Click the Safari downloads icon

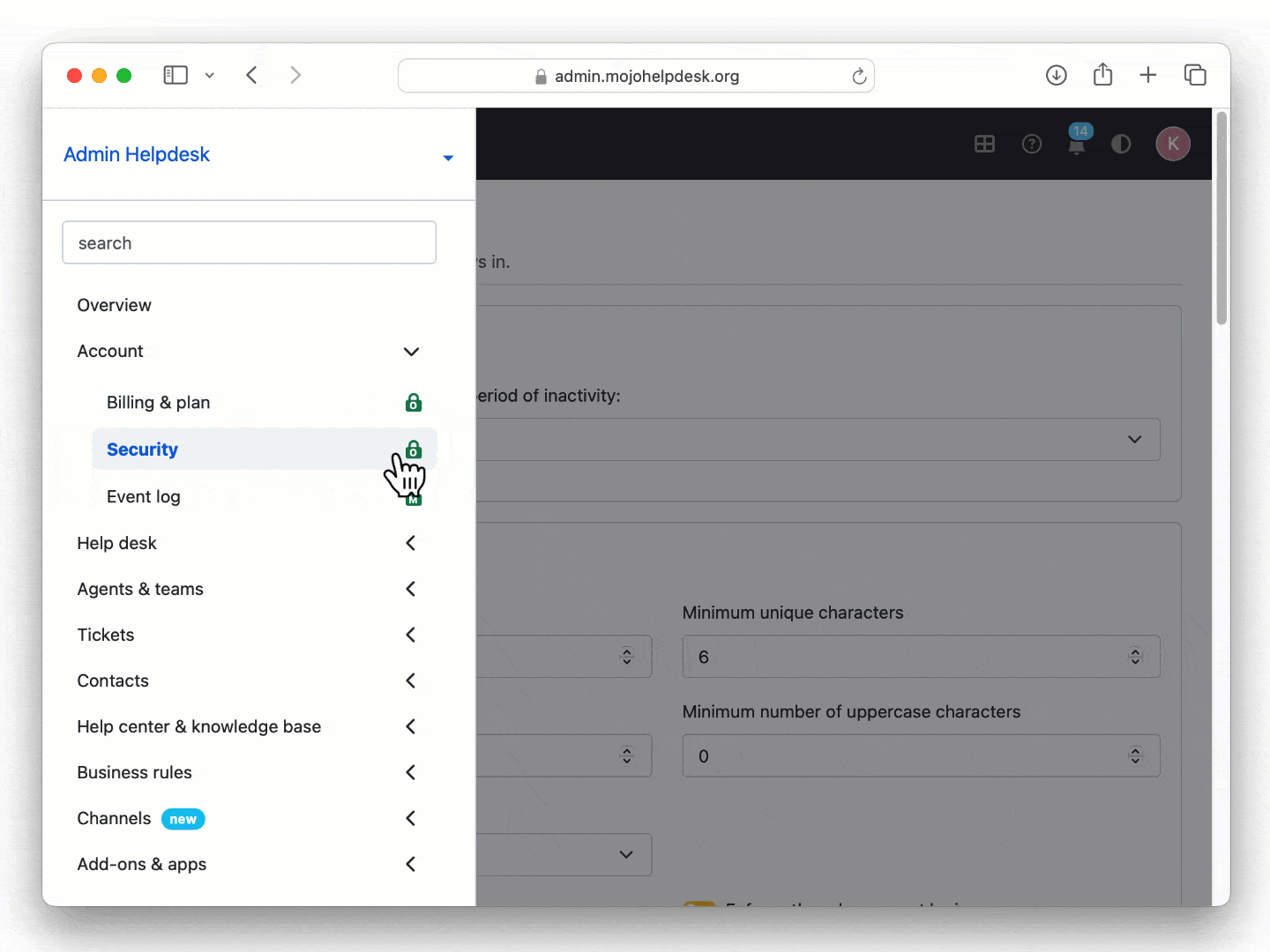coord(1056,76)
